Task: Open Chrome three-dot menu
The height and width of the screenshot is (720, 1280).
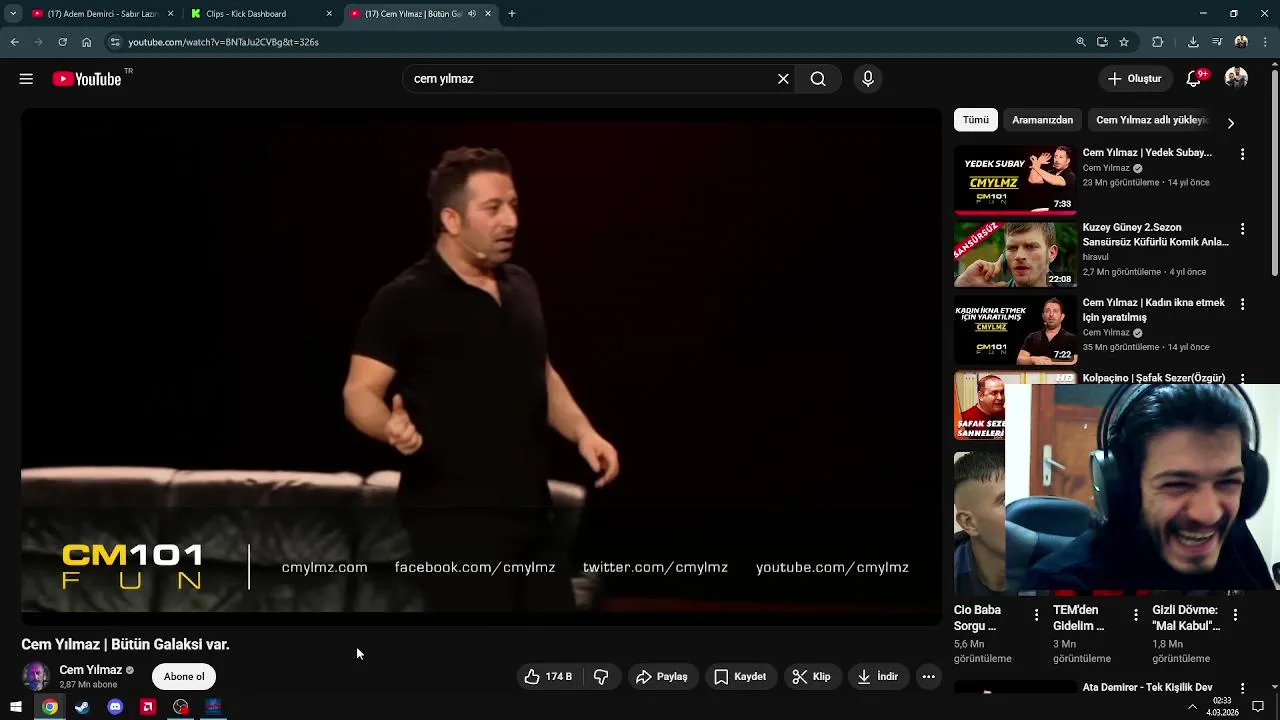Action: point(1266,42)
